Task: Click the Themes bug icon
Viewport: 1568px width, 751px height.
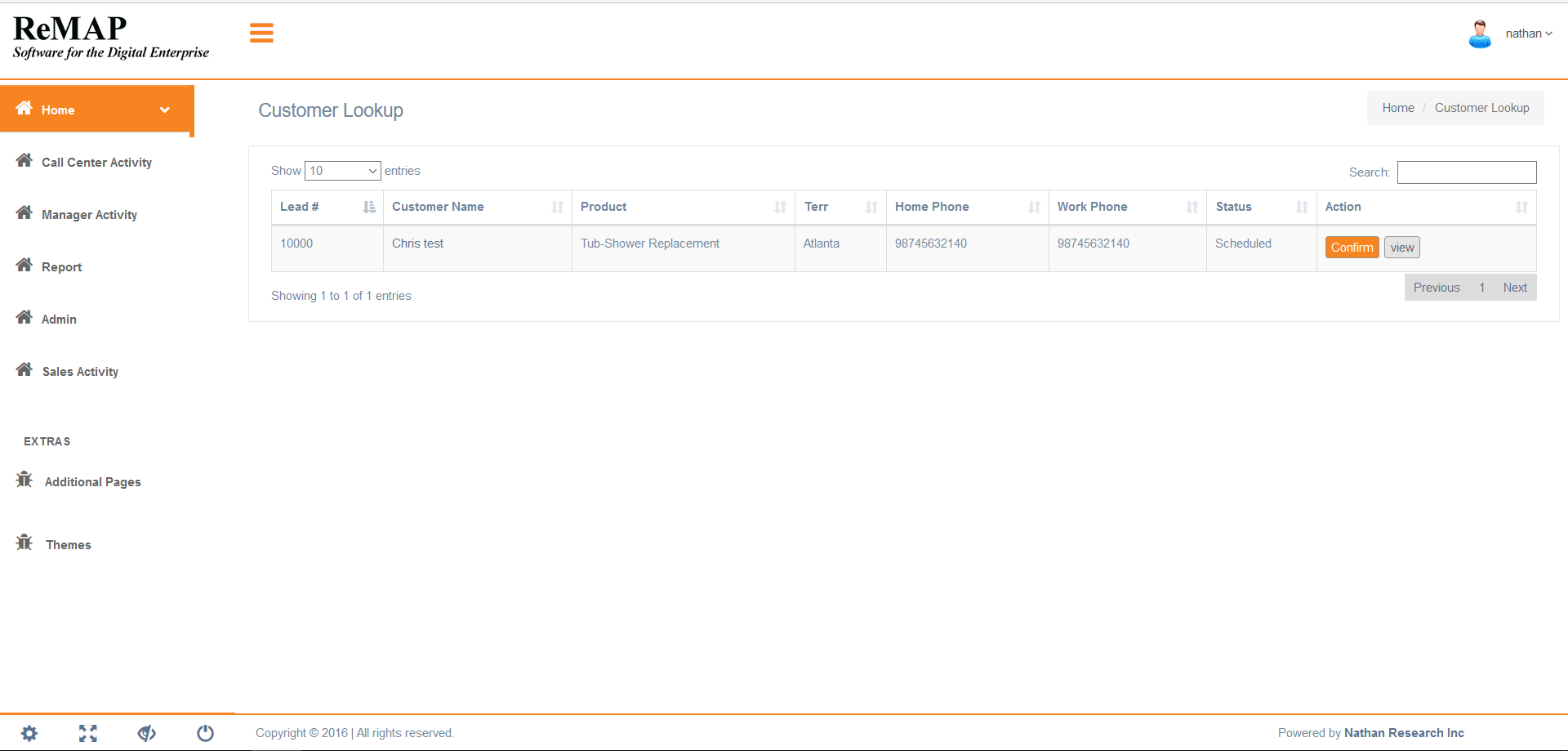Action: [x=24, y=542]
